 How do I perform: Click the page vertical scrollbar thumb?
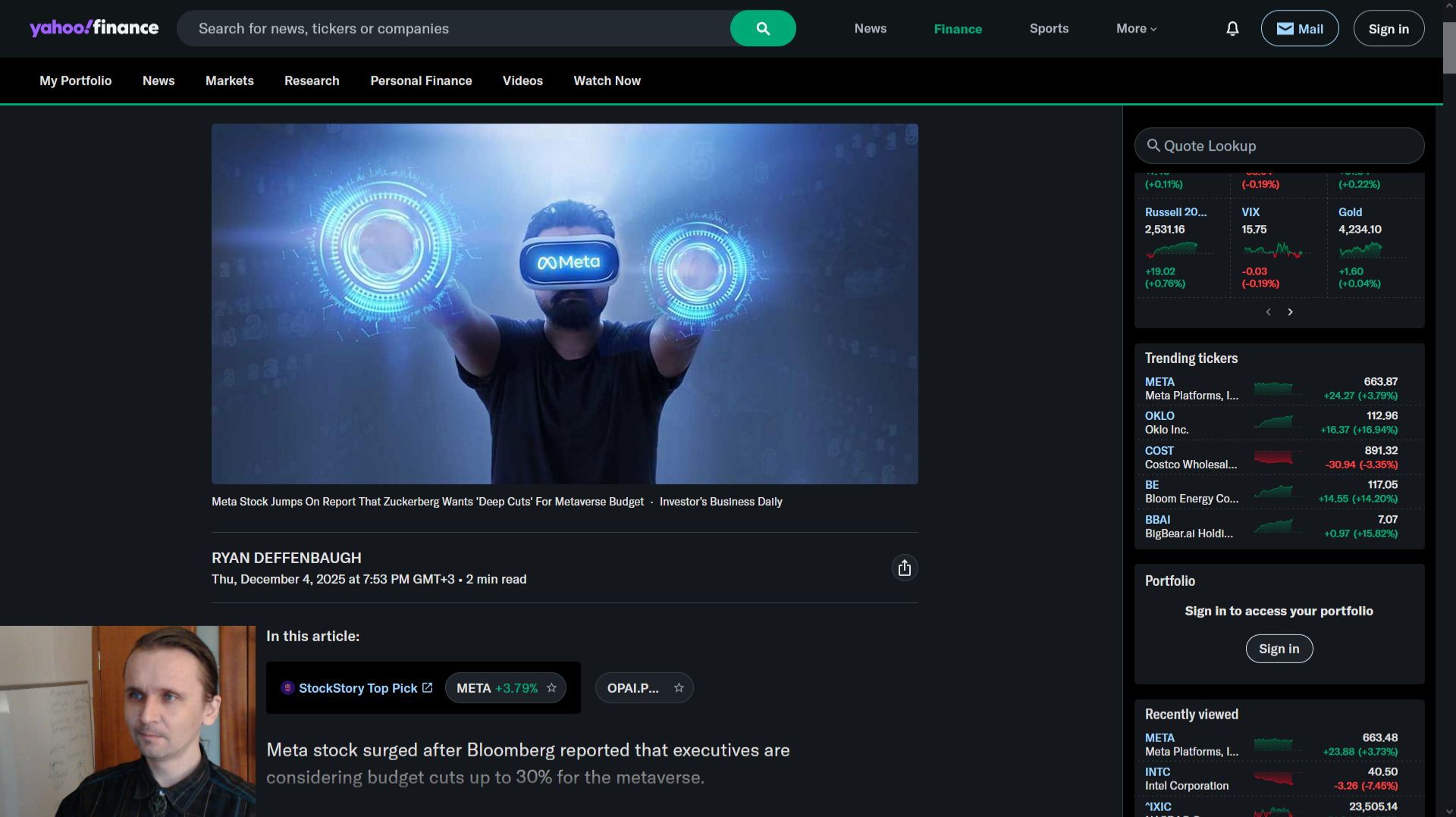[1449, 47]
